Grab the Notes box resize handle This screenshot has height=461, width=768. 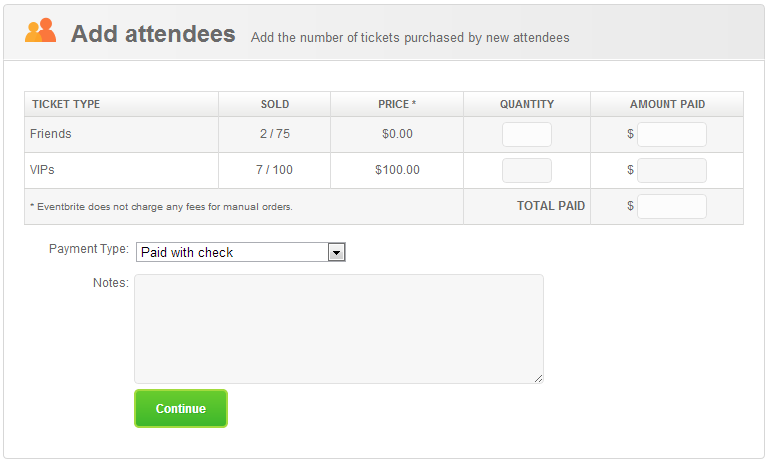[538, 378]
